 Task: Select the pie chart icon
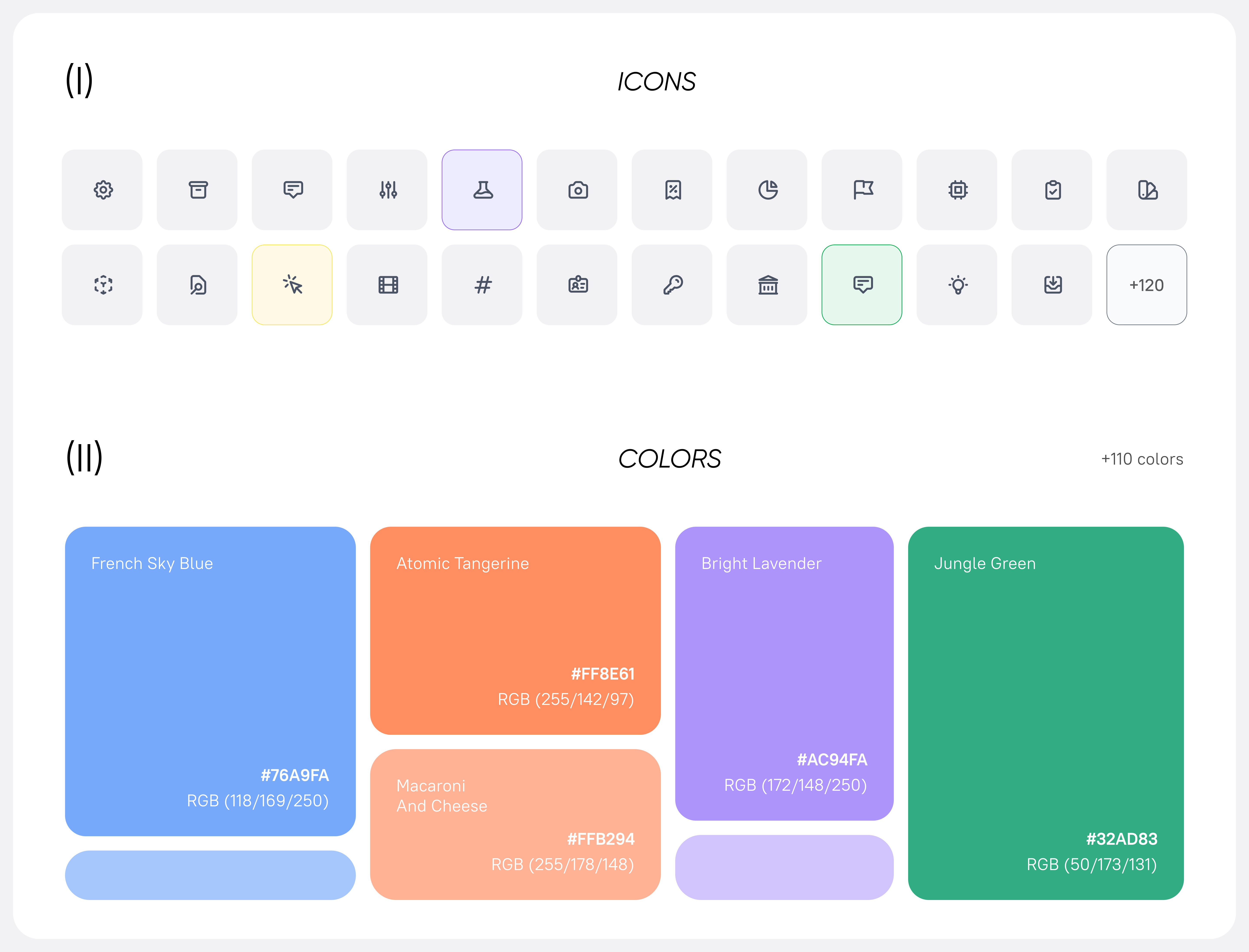(767, 190)
